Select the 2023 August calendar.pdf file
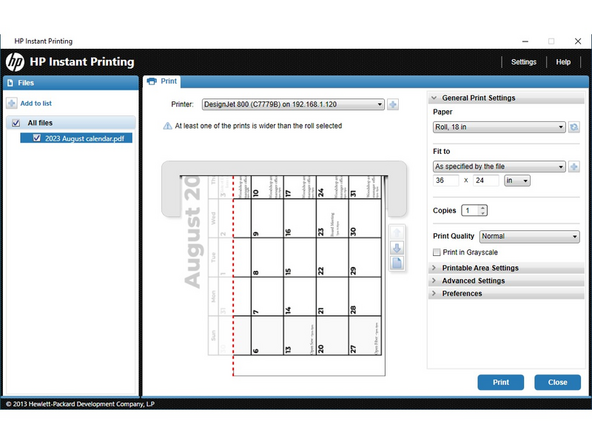592x444 pixels. [x=77, y=138]
